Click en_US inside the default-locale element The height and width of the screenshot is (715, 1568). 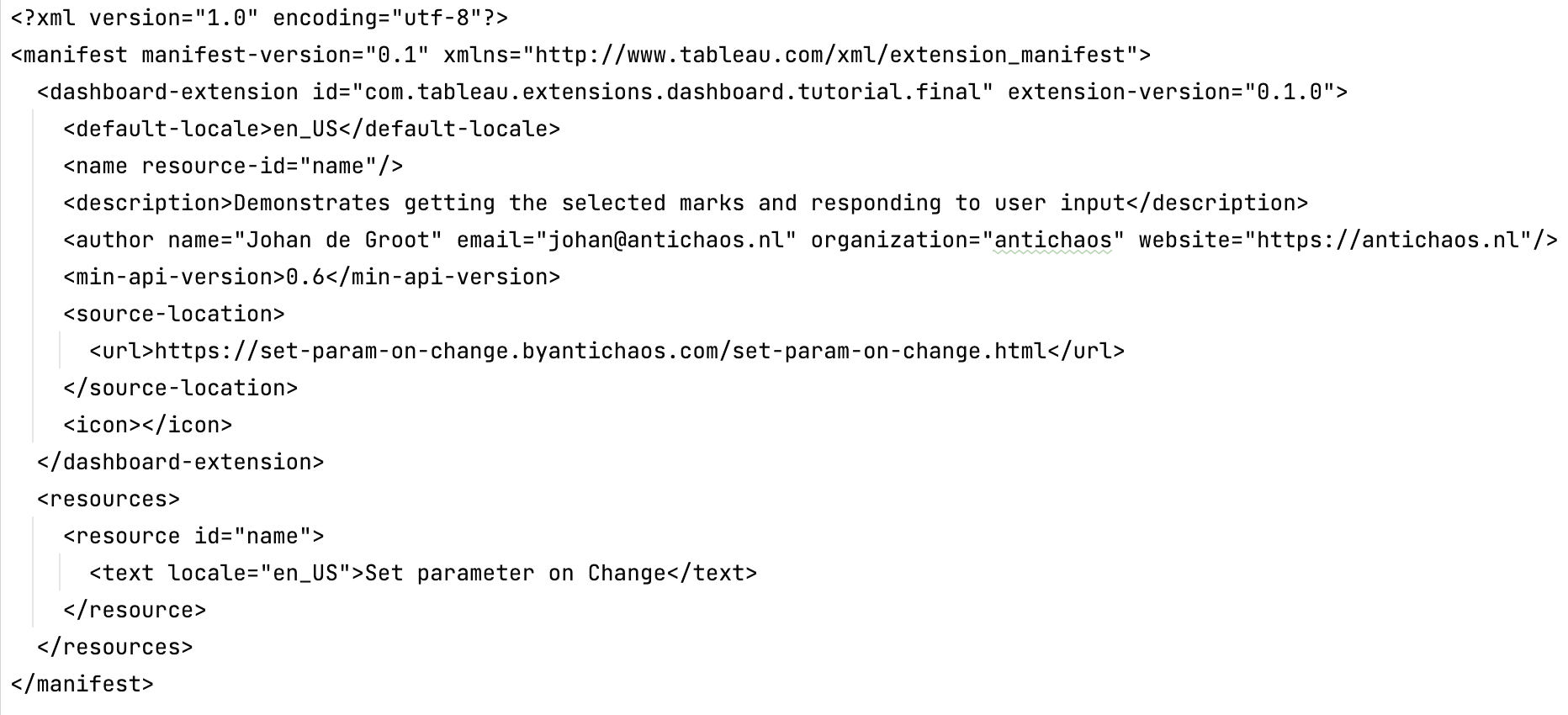point(305,130)
